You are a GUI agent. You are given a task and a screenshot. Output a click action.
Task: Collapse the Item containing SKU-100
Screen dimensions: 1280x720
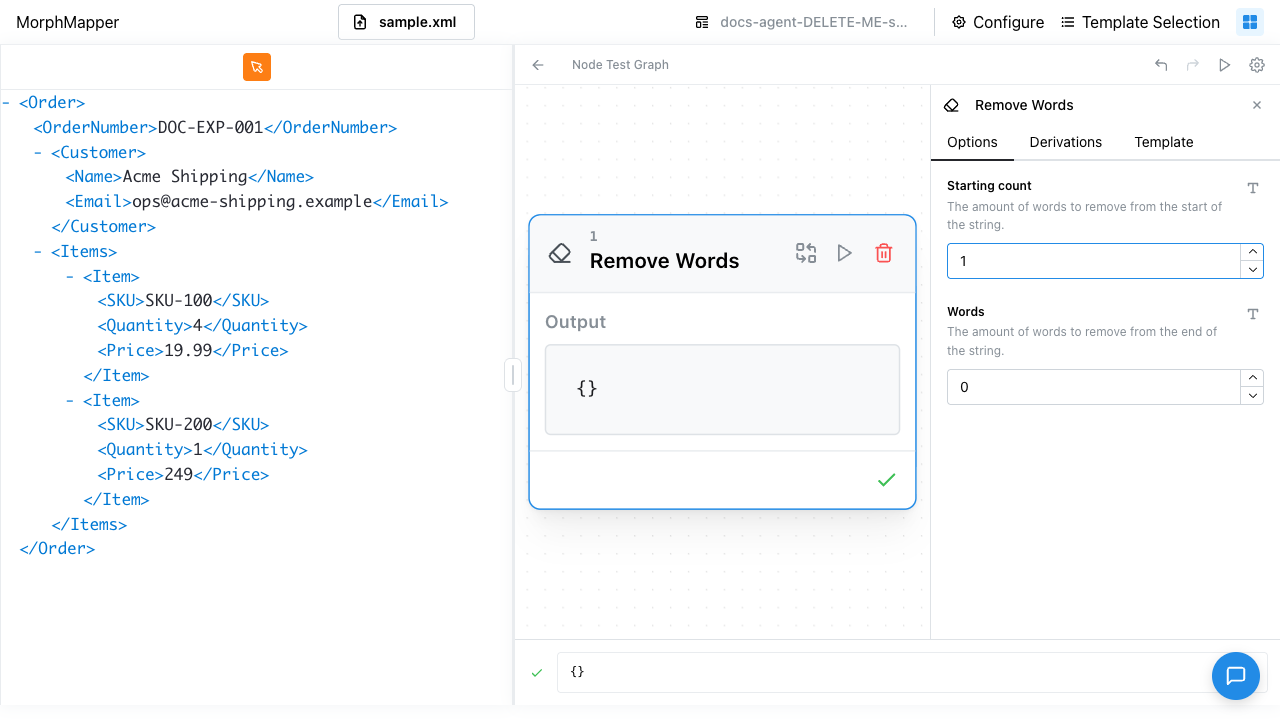[70, 277]
